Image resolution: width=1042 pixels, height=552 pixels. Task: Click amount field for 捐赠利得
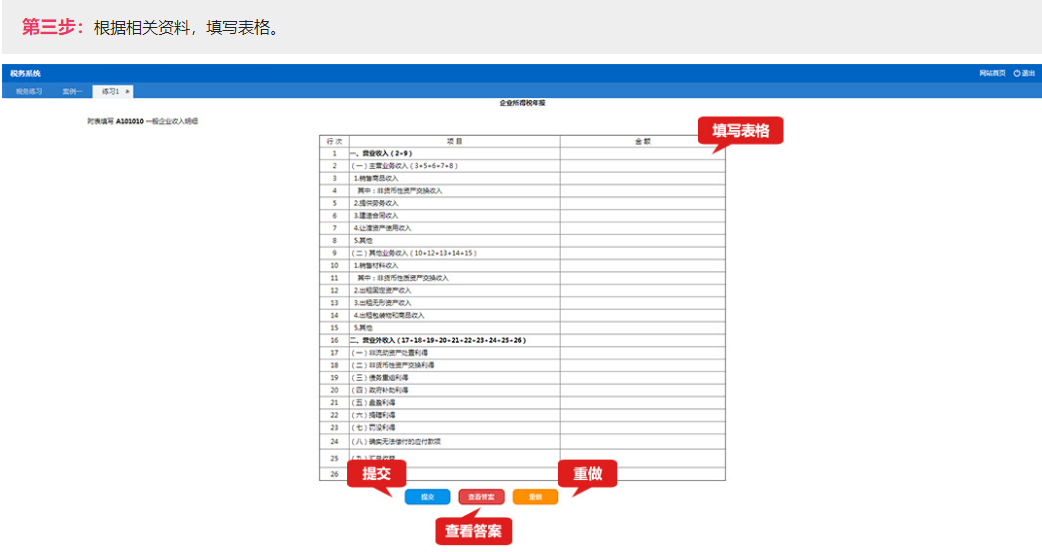click(x=643, y=415)
